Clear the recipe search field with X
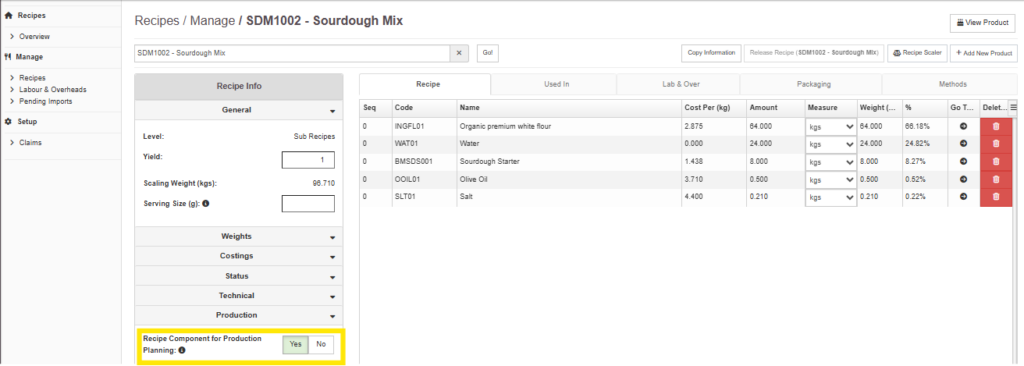Viewport: 1024px width, 366px height. point(458,54)
